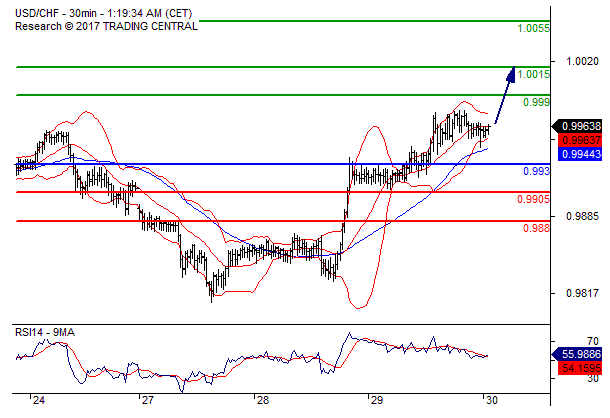Click the date label 28 on time axis
Screen dimensions: 610x418
pyautogui.click(x=263, y=400)
